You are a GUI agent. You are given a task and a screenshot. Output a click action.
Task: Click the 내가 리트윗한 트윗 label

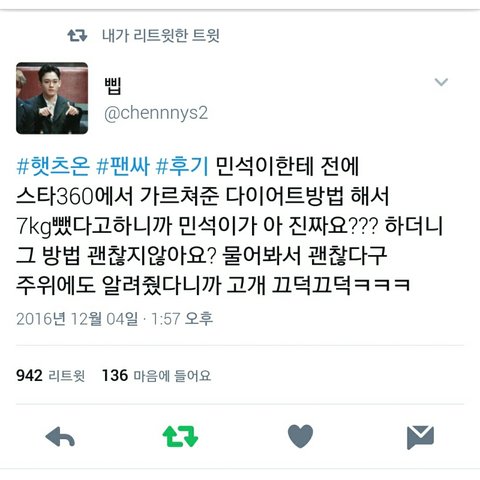tap(161, 35)
